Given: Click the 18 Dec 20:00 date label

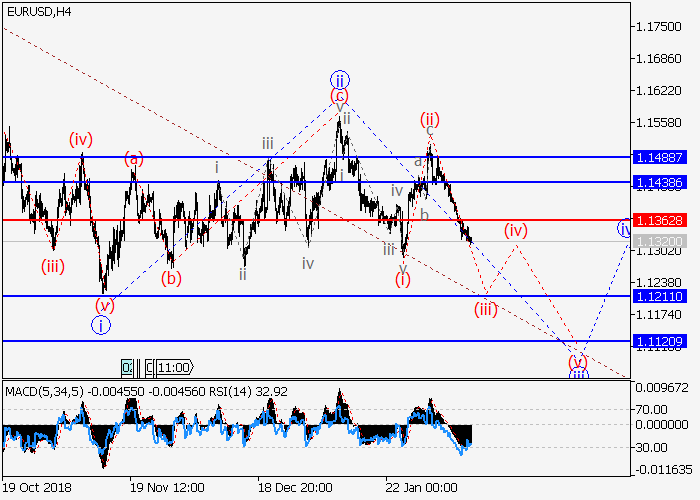Looking at the screenshot, I should (295, 487).
